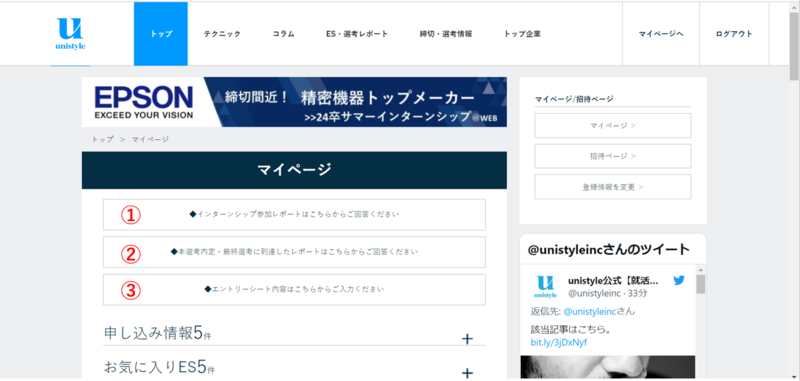Open ES・選考レポート in the navigation
This screenshot has width=800, height=381.
[x=357, y=34]
